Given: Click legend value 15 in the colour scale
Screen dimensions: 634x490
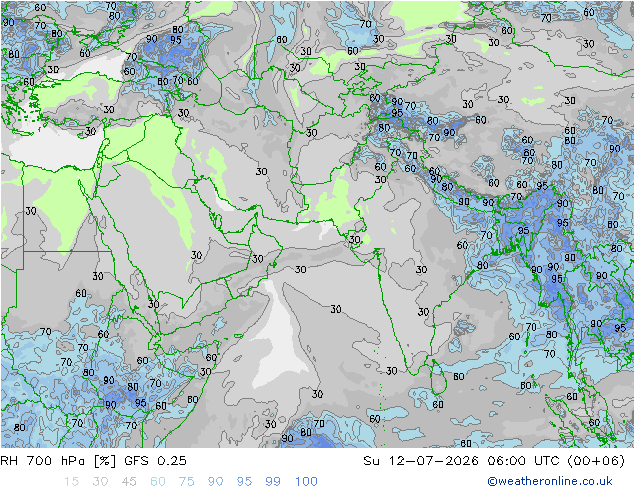Looking at the screenshot, I should (71, 482).
